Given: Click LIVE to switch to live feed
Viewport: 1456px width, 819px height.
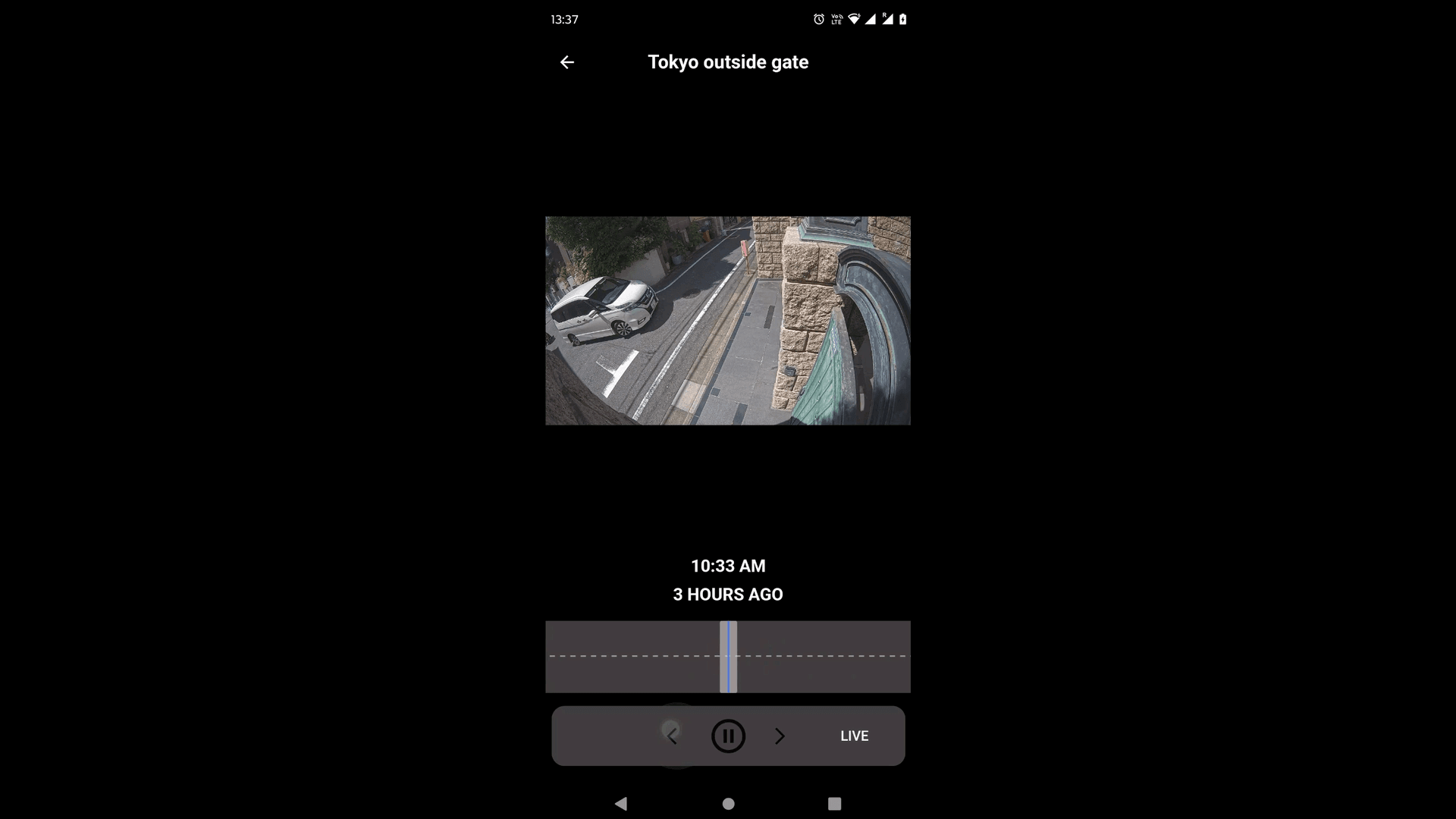Looking at the screenshot, I should 855,735.
